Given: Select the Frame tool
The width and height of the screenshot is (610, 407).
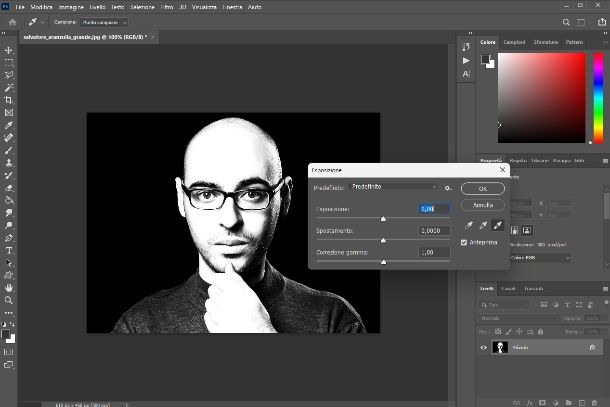Looking at the screenshot, I should pos(9,112).
